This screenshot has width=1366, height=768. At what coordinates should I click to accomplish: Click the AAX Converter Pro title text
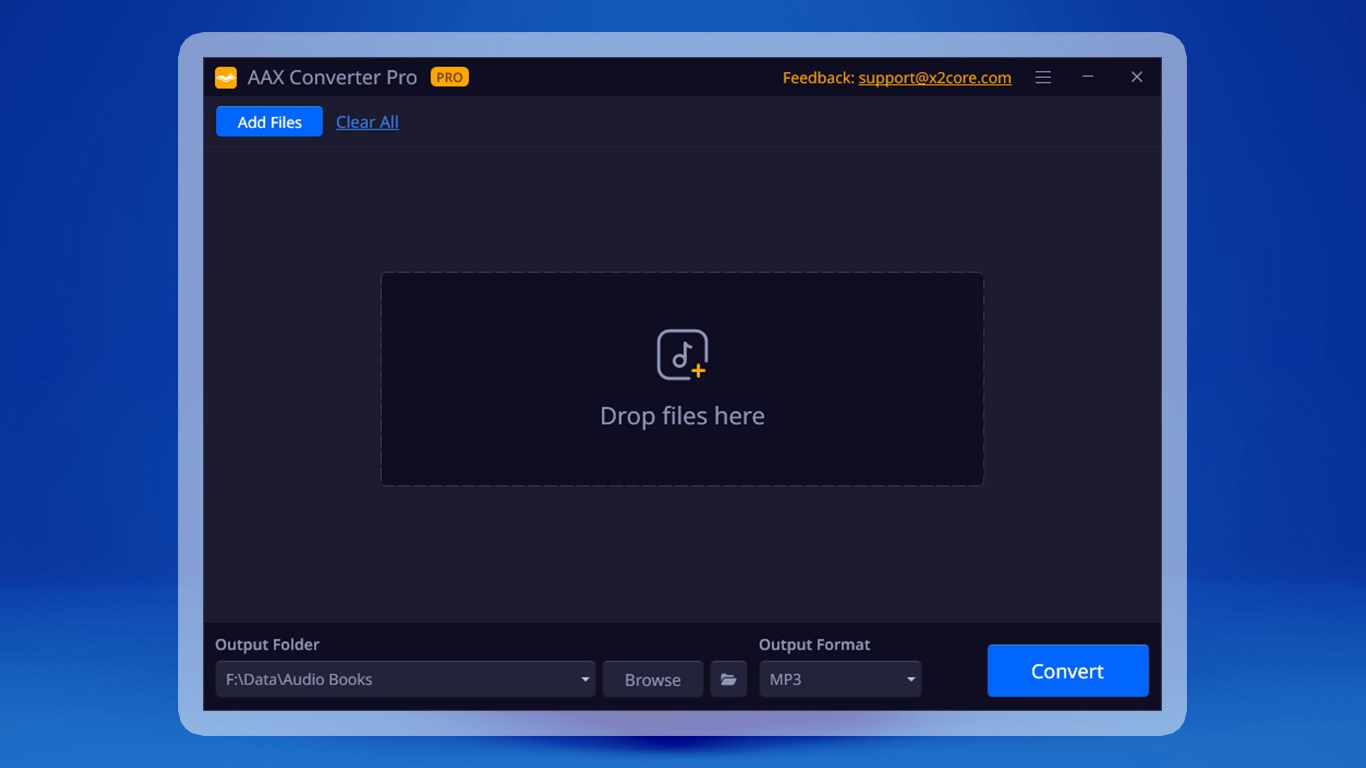(332, 77)
